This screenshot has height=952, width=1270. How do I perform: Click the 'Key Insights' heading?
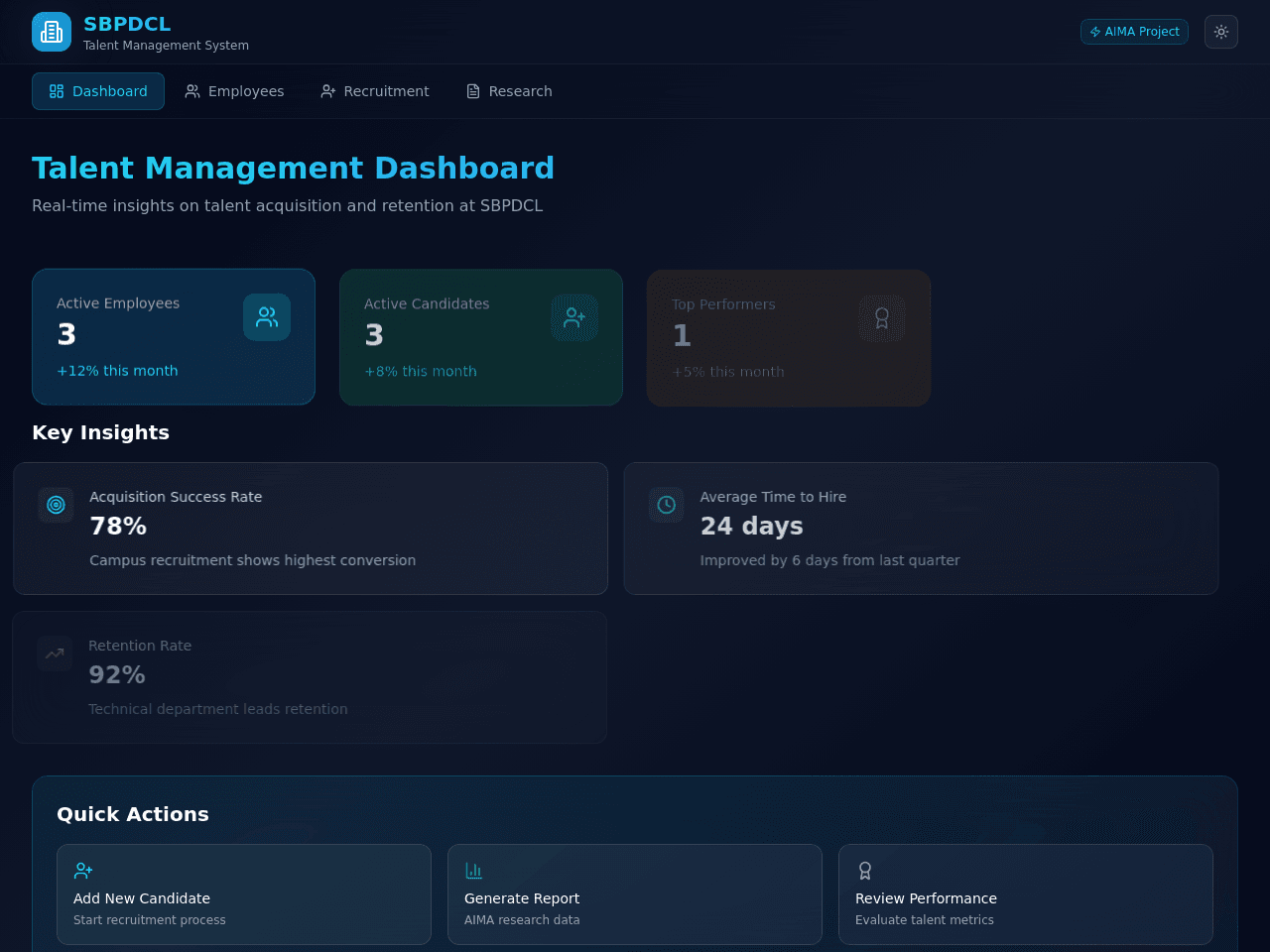pos(101,432)
